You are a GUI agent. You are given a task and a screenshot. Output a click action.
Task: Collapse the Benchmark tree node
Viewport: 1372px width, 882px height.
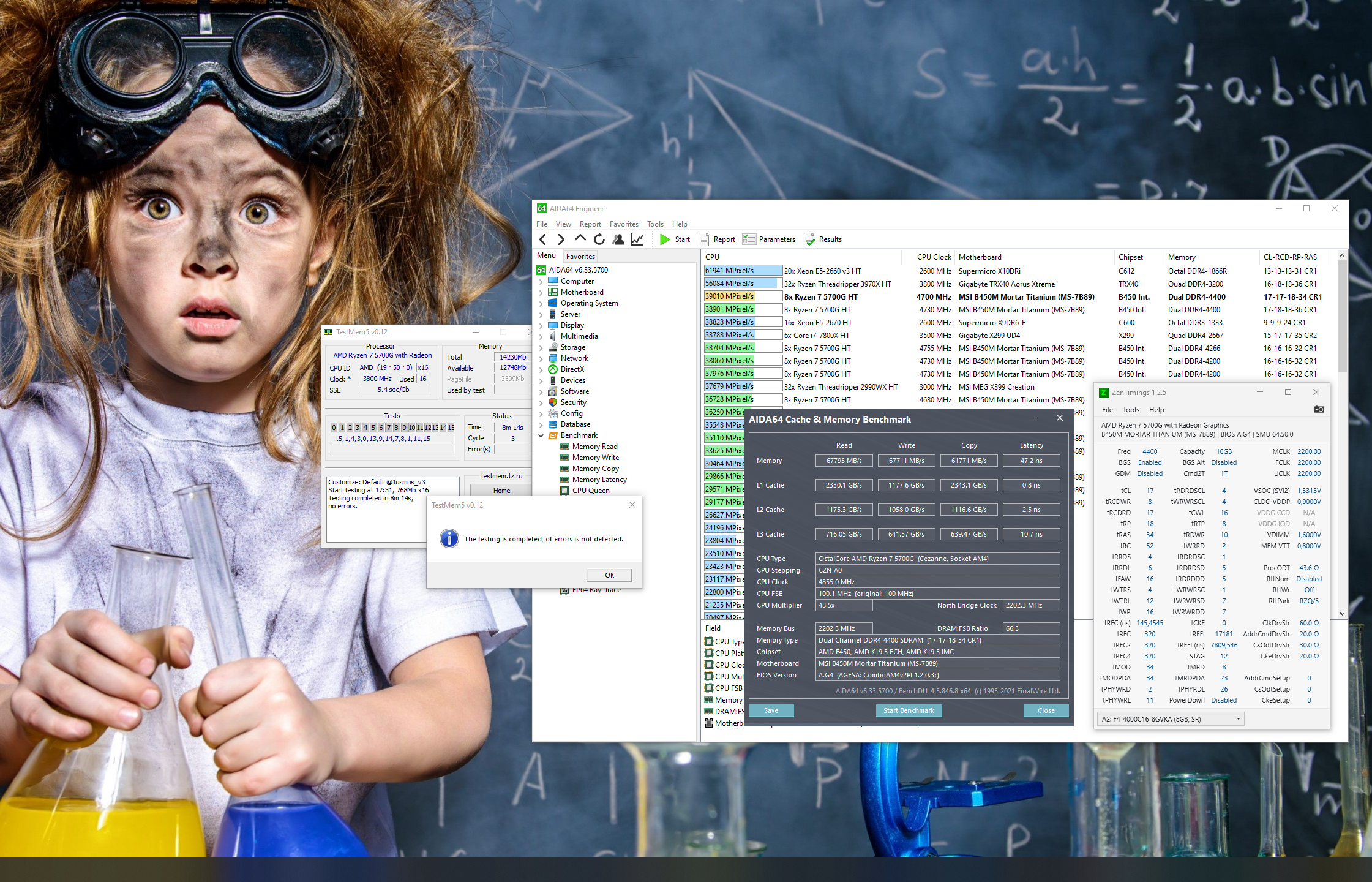coord(541,435)
